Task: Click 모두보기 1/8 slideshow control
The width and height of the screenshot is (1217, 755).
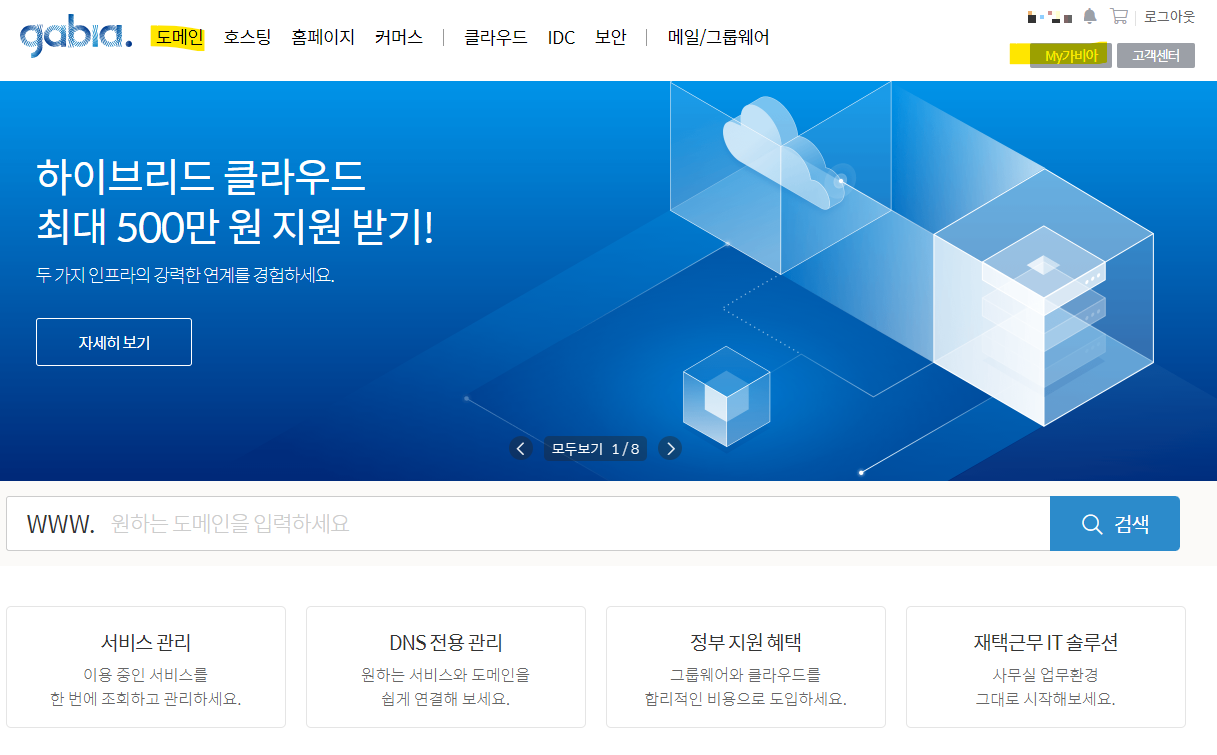Action: 595,448
